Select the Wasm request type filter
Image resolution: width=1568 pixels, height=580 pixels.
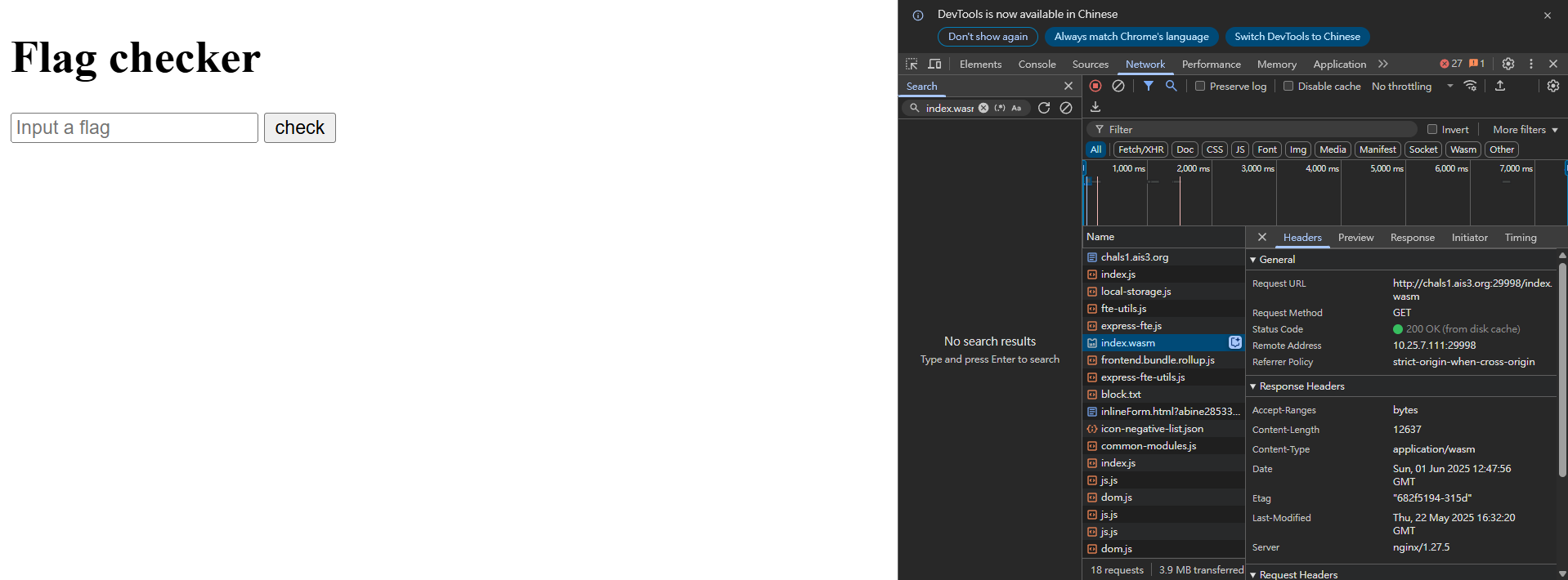coord(1463,149)
